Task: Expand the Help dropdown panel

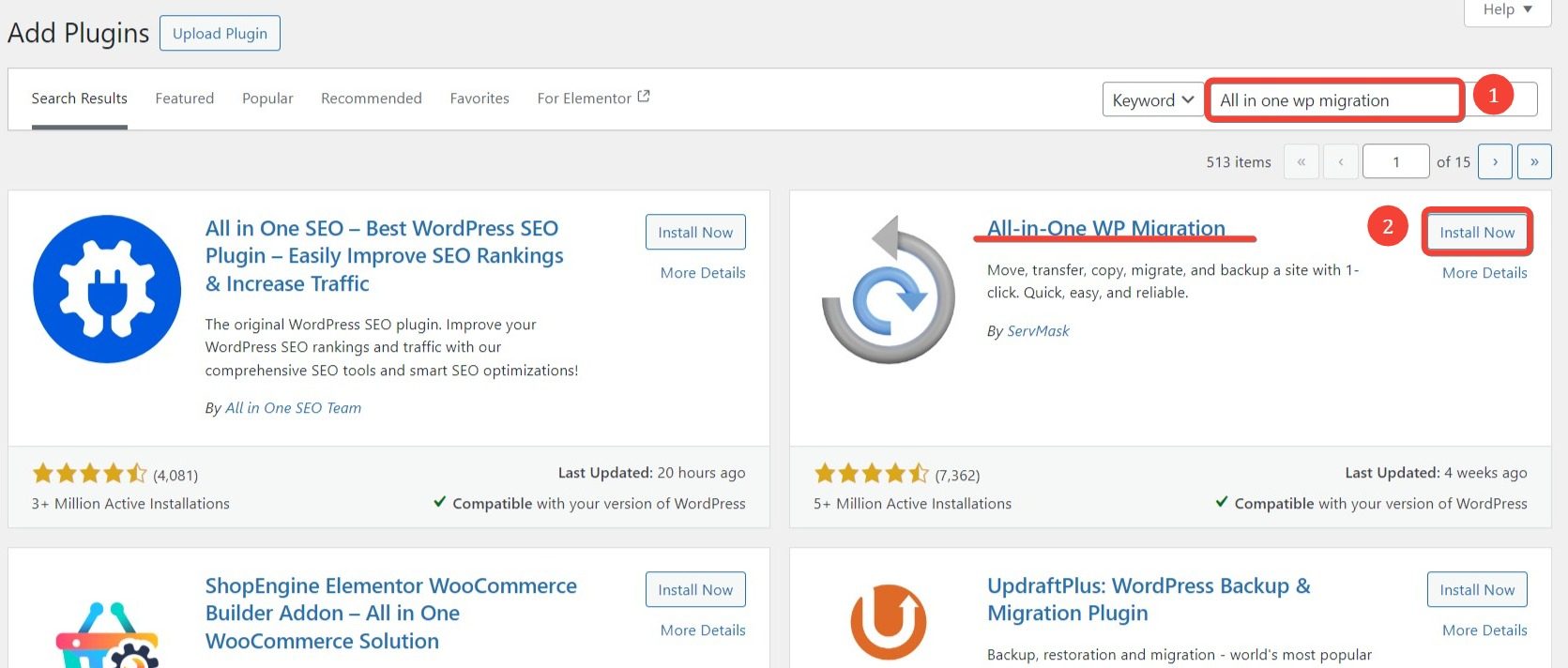Action: pos(1507,10)
